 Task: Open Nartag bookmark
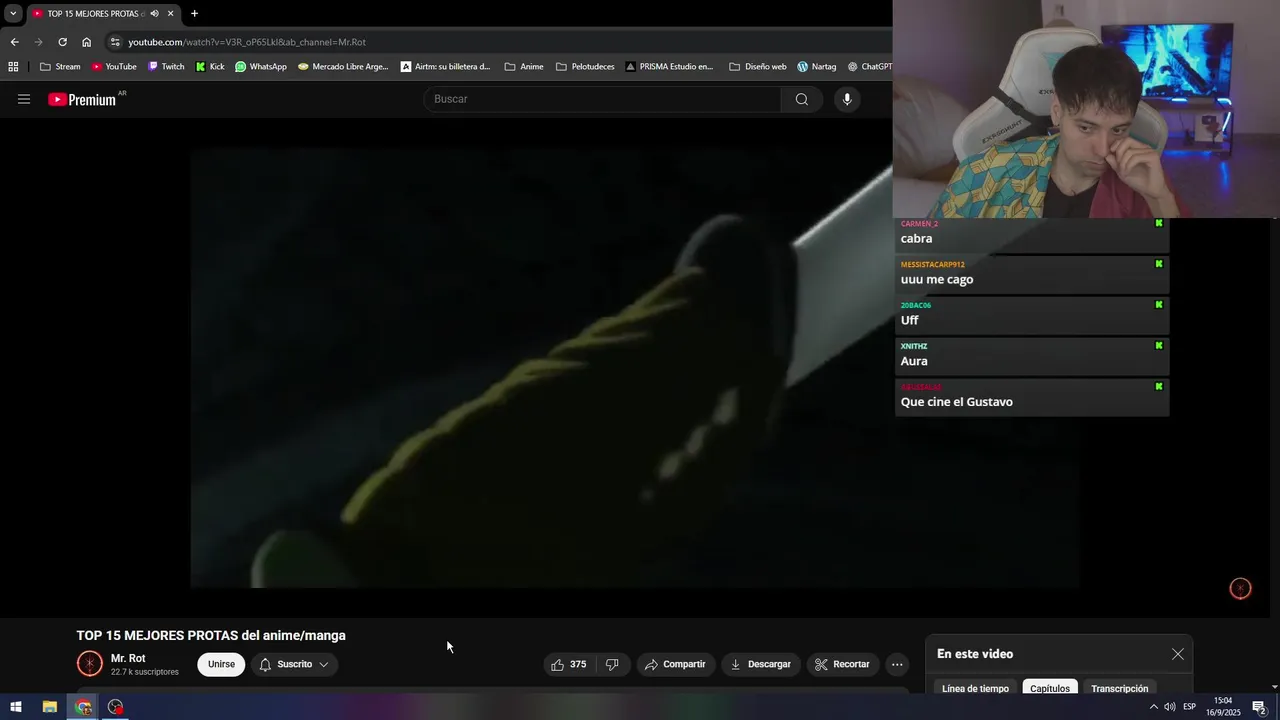[x=816, y=67]
